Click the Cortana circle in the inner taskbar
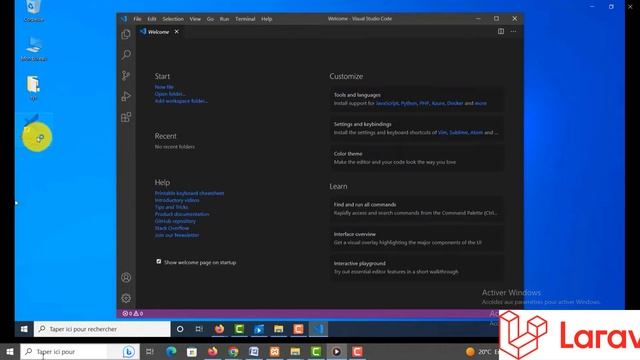Viewport: 640px width, 360px height. pos(180,329)
